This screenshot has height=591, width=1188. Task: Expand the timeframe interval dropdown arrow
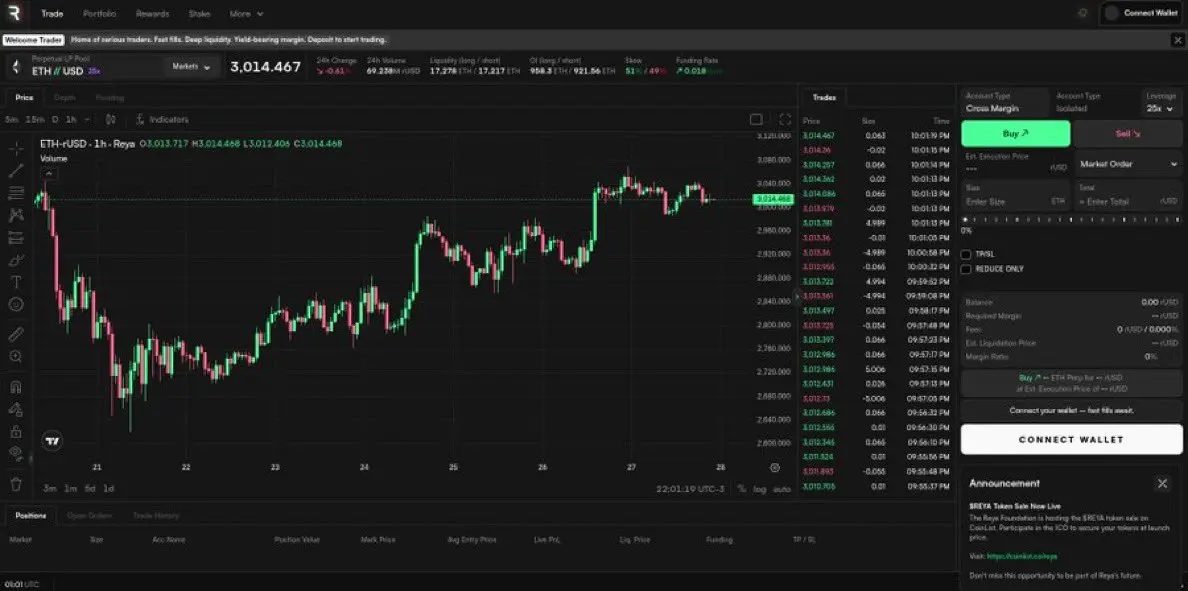point(87,120)
